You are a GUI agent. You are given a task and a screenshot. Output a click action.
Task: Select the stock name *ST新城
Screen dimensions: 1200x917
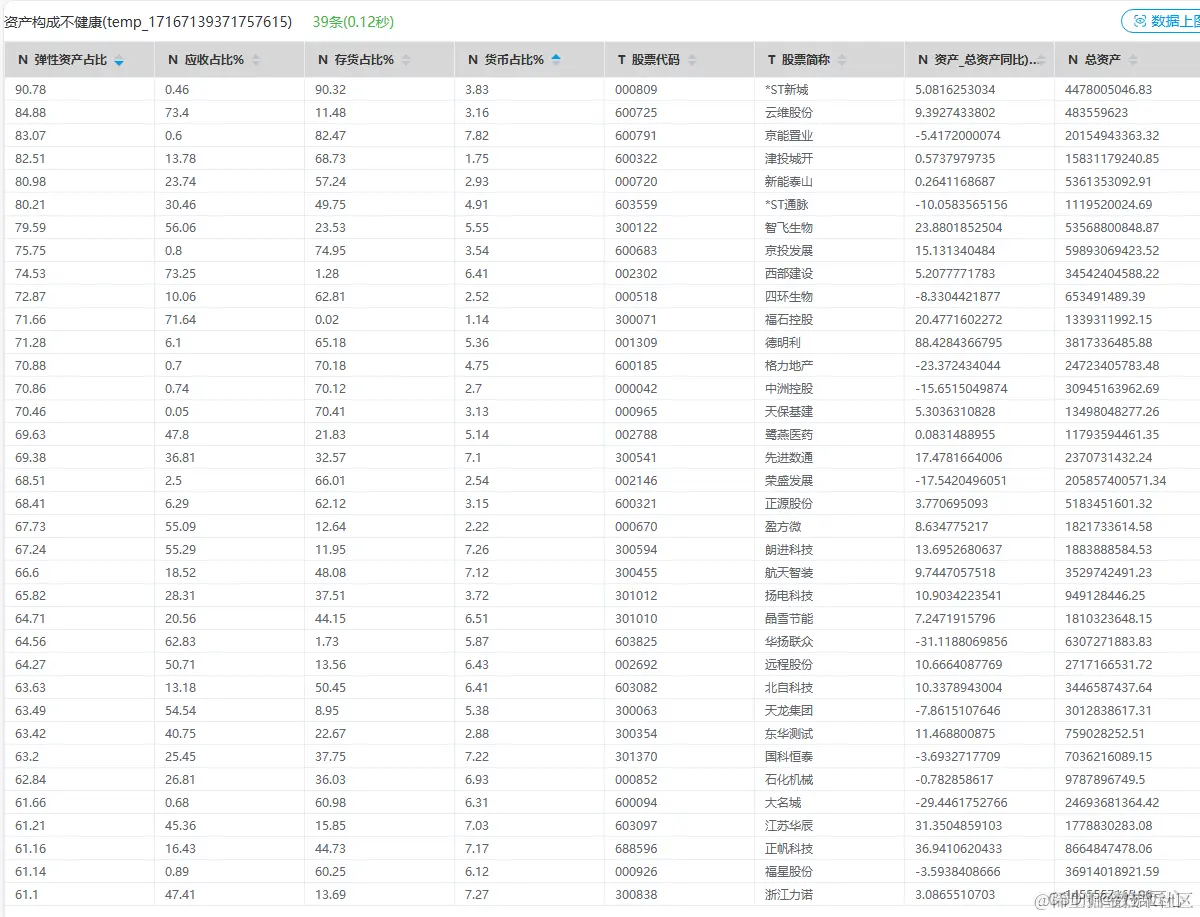(786, 90)
